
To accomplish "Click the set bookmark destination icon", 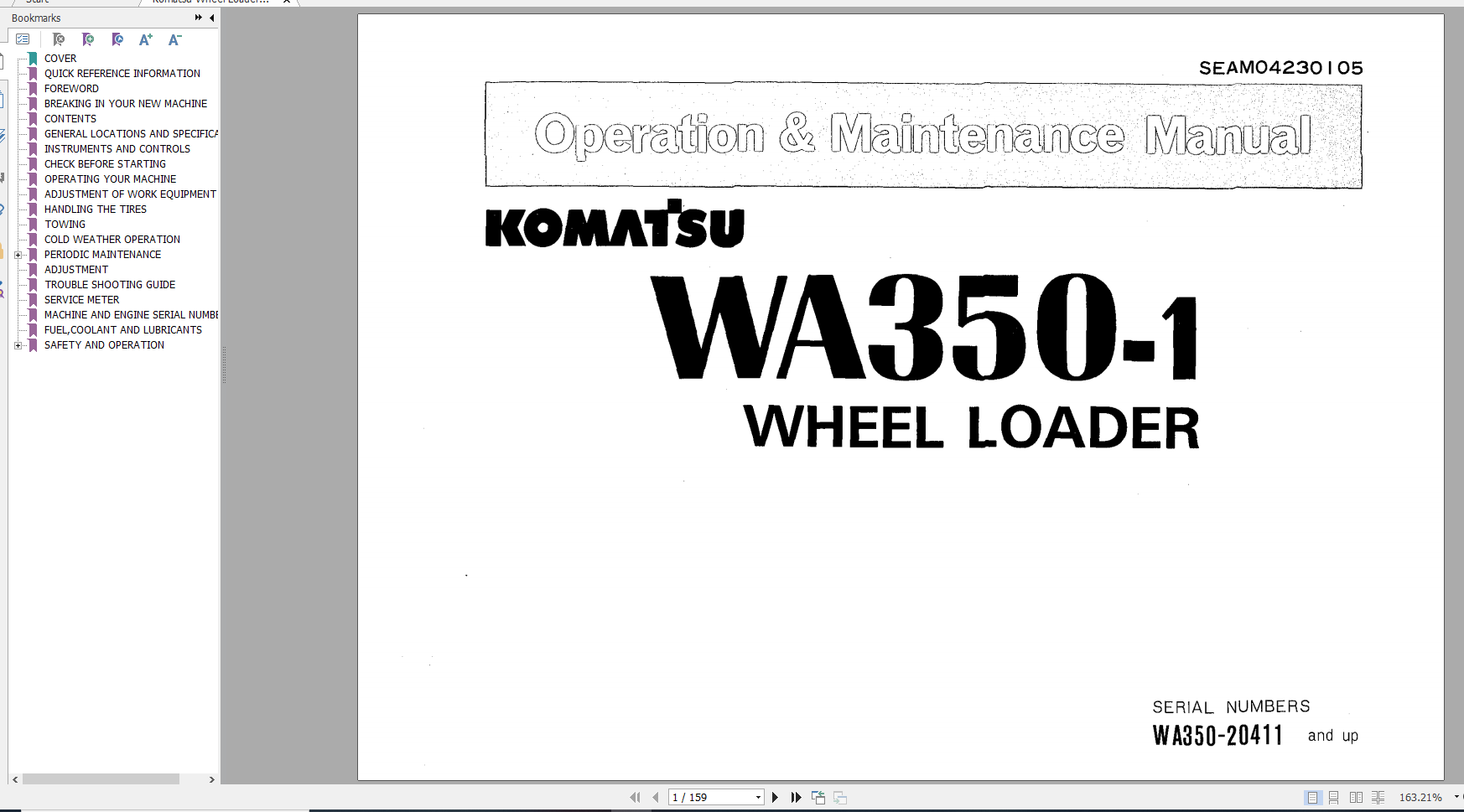I will click(117, 39).
